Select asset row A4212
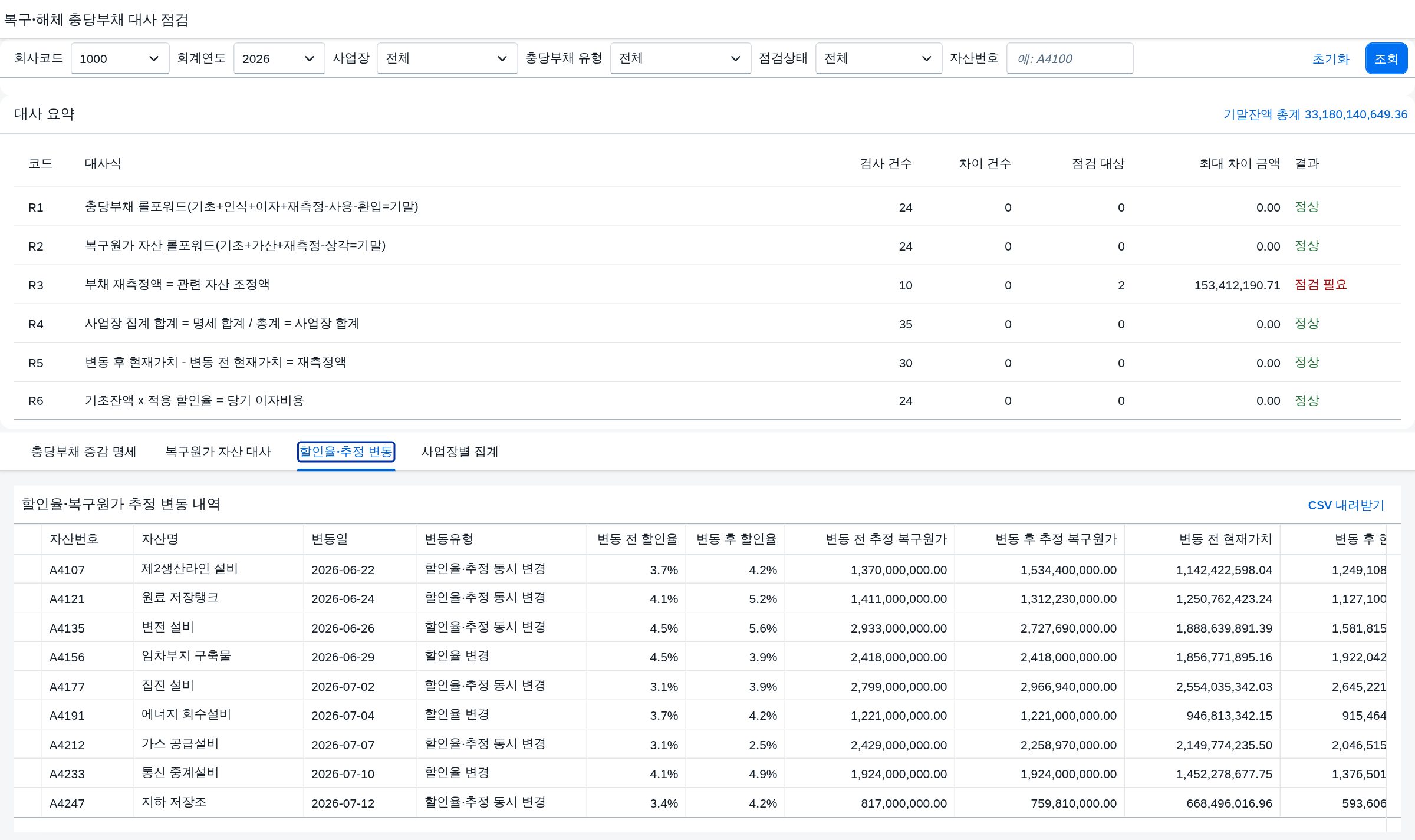Viewport: 1415px width, 840px height. click(x=700, y=745)
